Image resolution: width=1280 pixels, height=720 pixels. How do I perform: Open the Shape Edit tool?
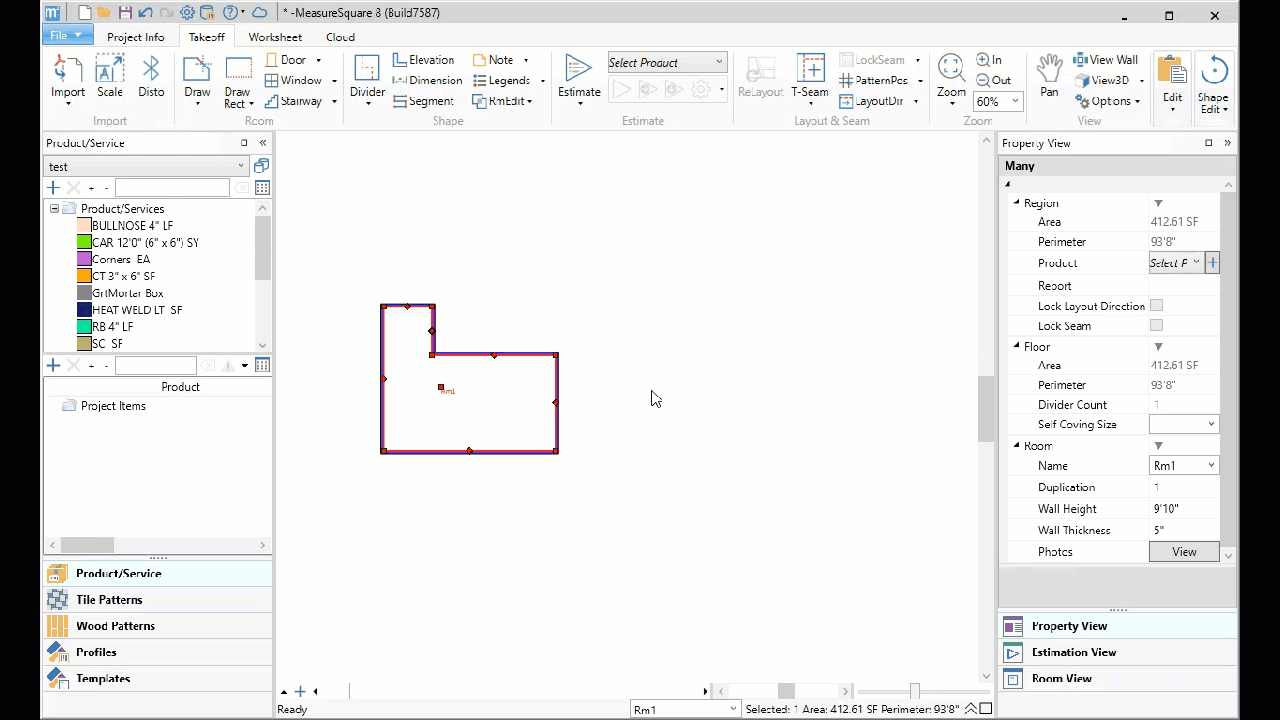[x=1213, y=85]
